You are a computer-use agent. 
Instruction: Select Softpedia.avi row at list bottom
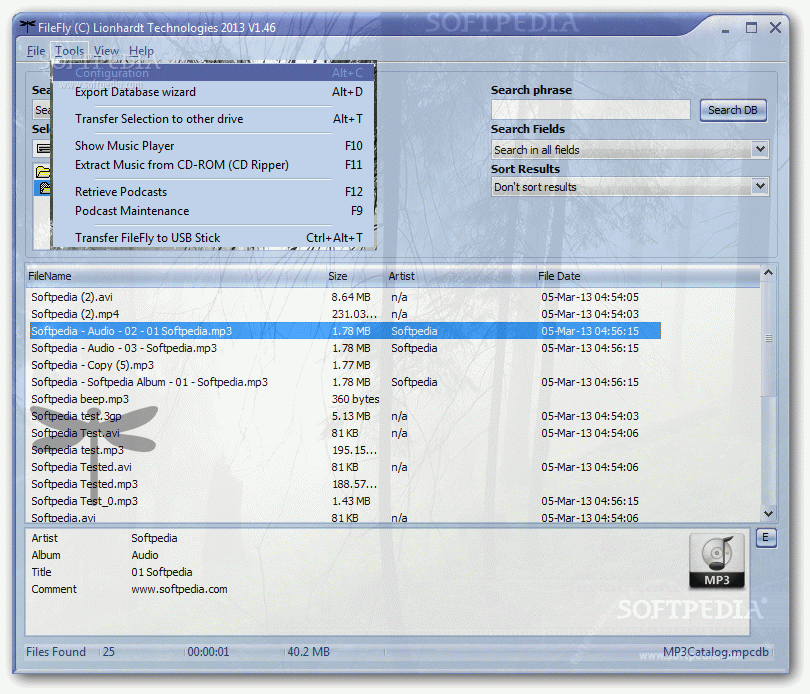345,517
